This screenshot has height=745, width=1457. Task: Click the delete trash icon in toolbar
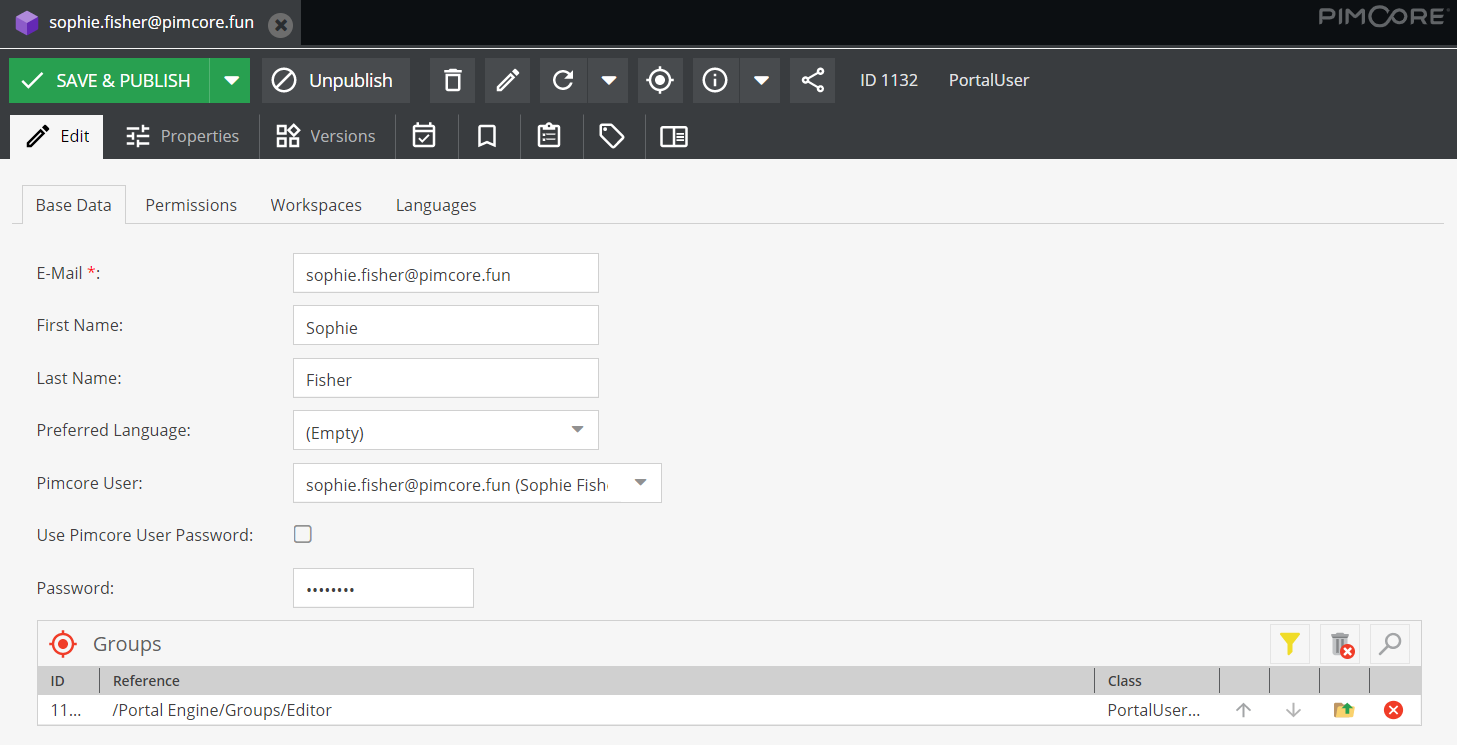453,80
